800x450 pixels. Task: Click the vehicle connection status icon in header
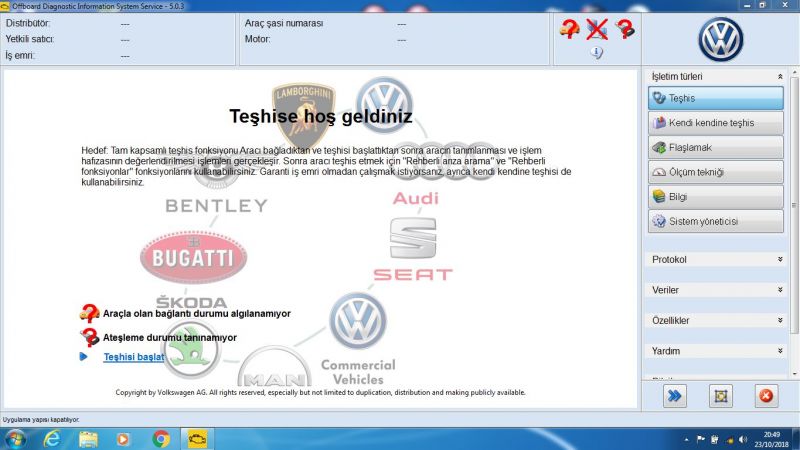569,29
